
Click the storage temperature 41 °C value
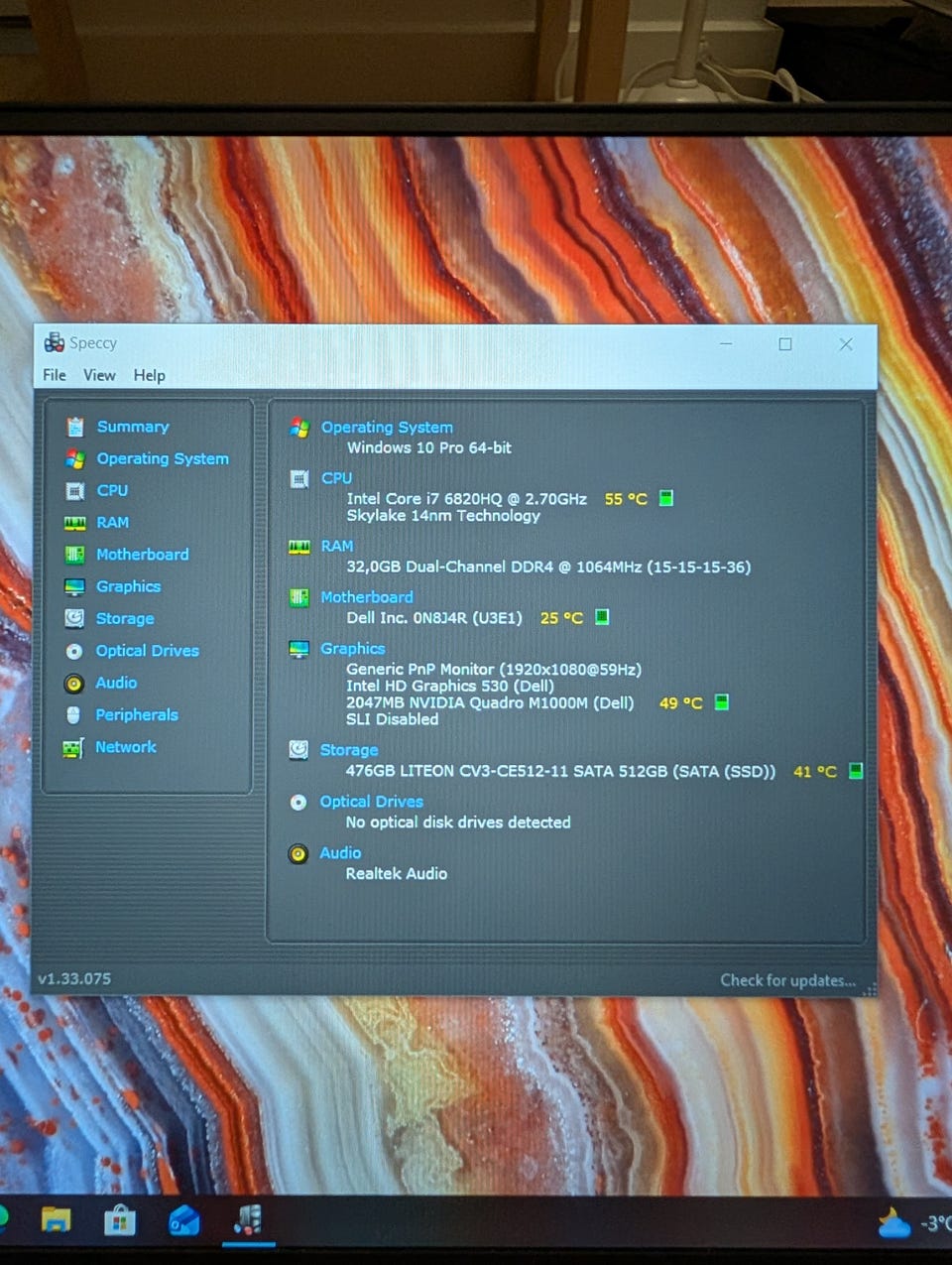(815, 772)
